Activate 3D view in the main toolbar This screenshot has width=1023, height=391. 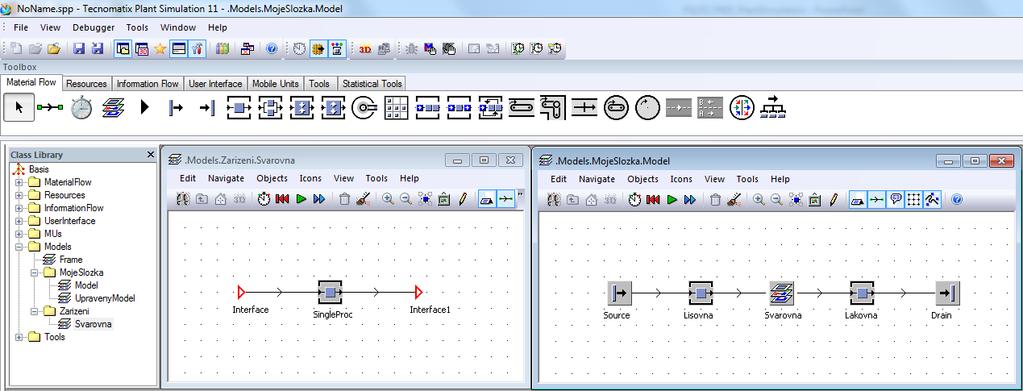[365, 49]
